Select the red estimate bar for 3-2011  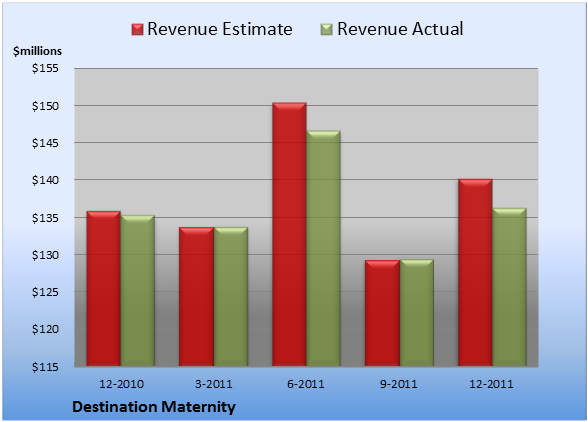pos(196,296)
